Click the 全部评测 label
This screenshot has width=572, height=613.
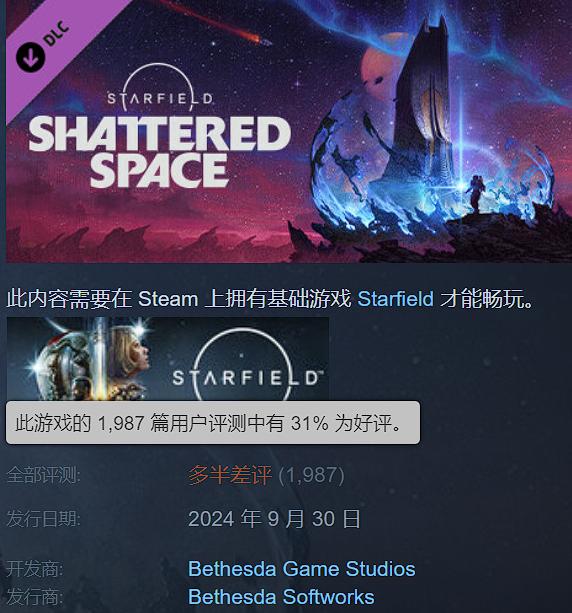(x=43, y=475)
